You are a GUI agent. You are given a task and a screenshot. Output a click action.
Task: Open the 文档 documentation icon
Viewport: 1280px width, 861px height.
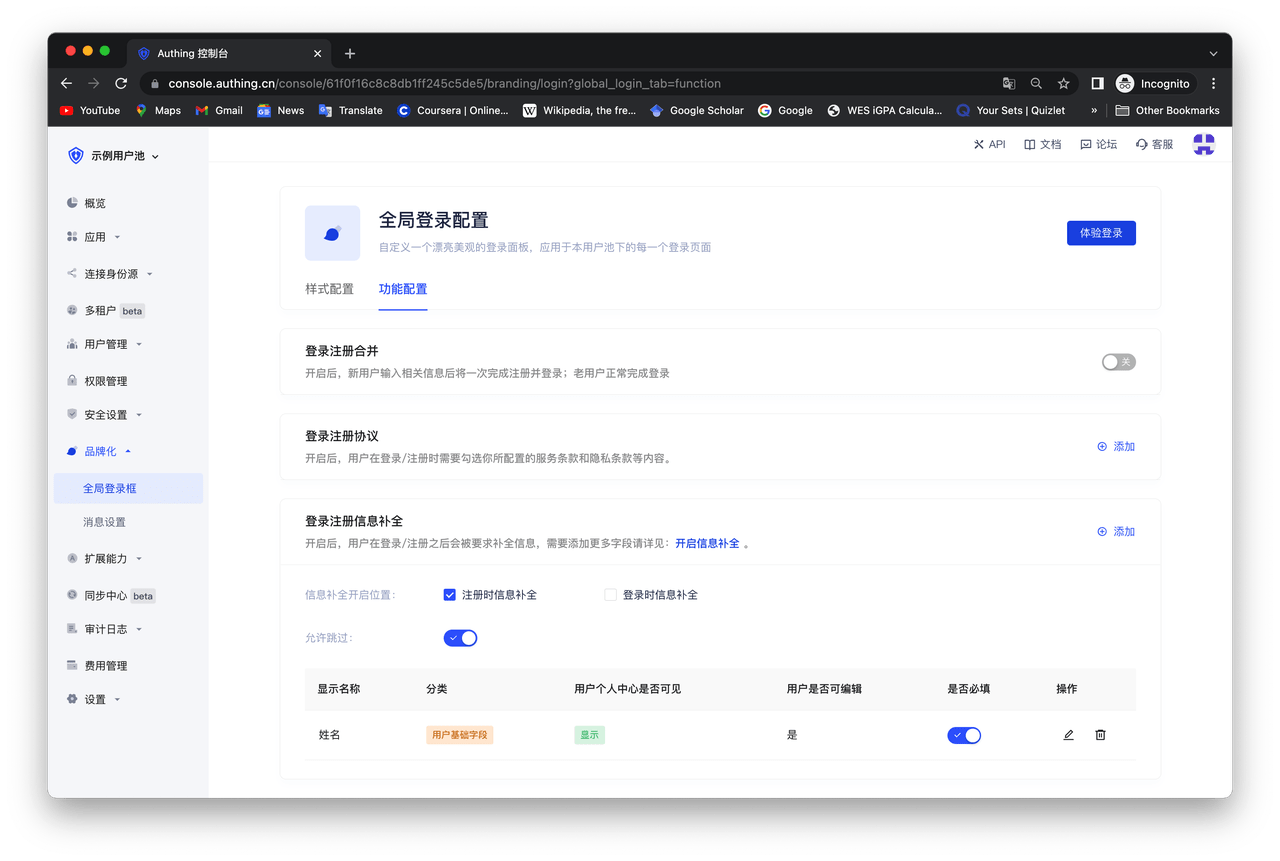coord(1029,145)
